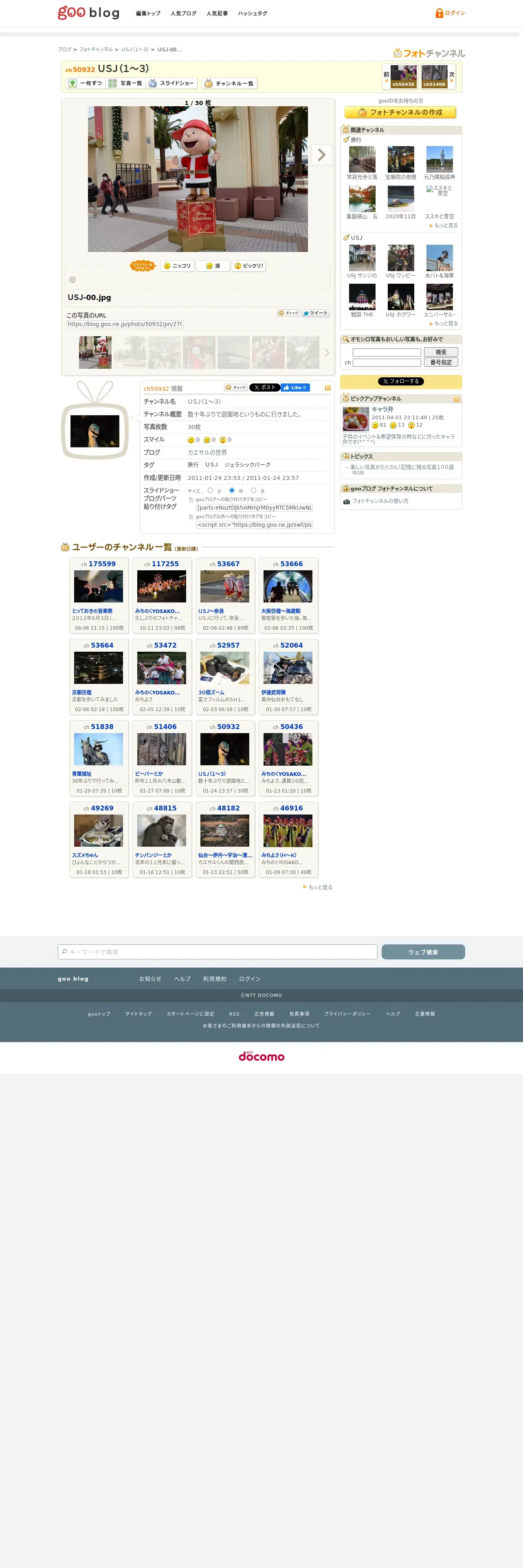This screenshot has width=523, height=1568.
Task: Select the 大 slideshow size option
Action: pos(253,491)
